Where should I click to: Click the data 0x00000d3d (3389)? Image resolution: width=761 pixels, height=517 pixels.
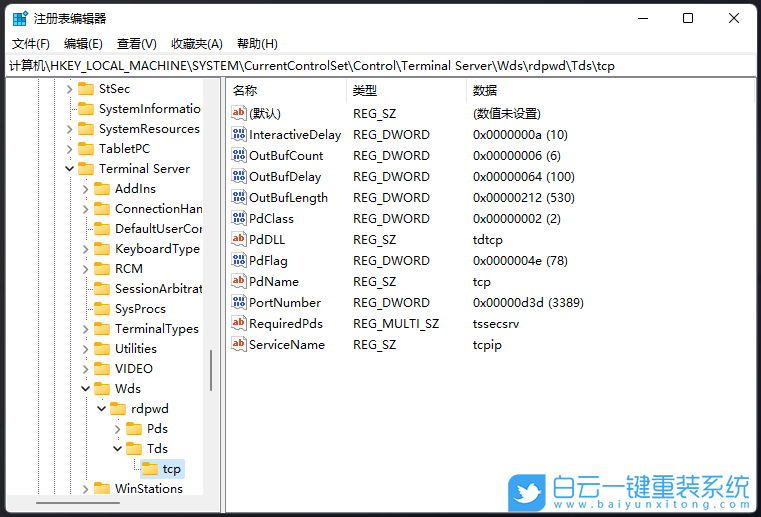(528, 302)
